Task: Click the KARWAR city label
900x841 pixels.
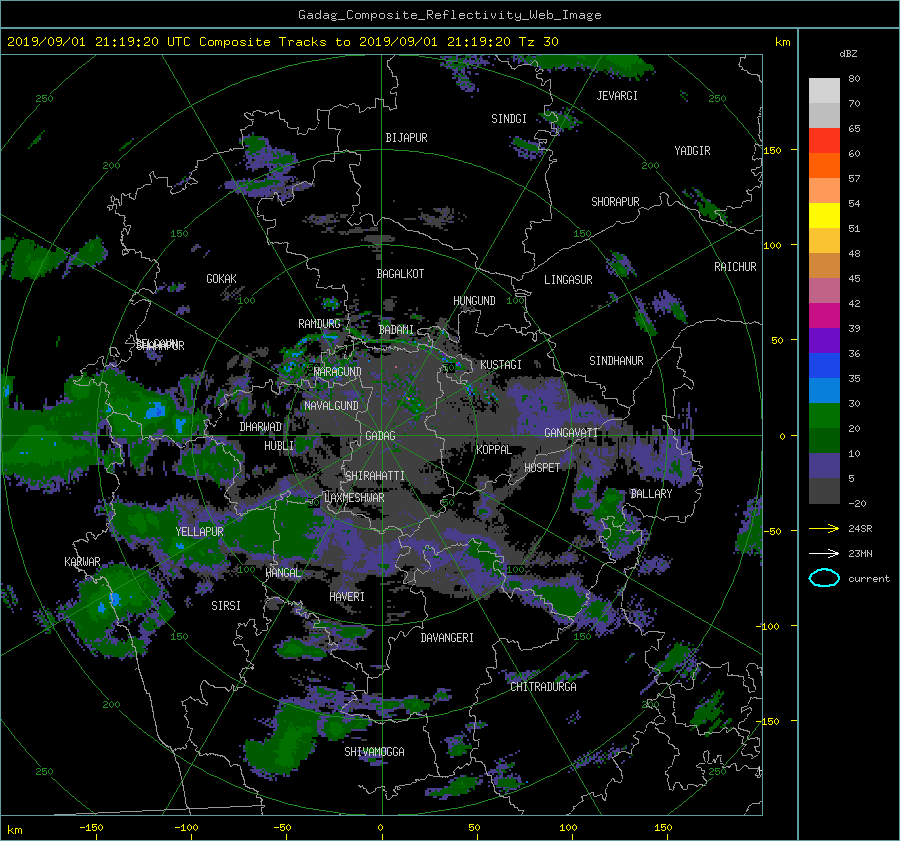Action: coord(82,562)
